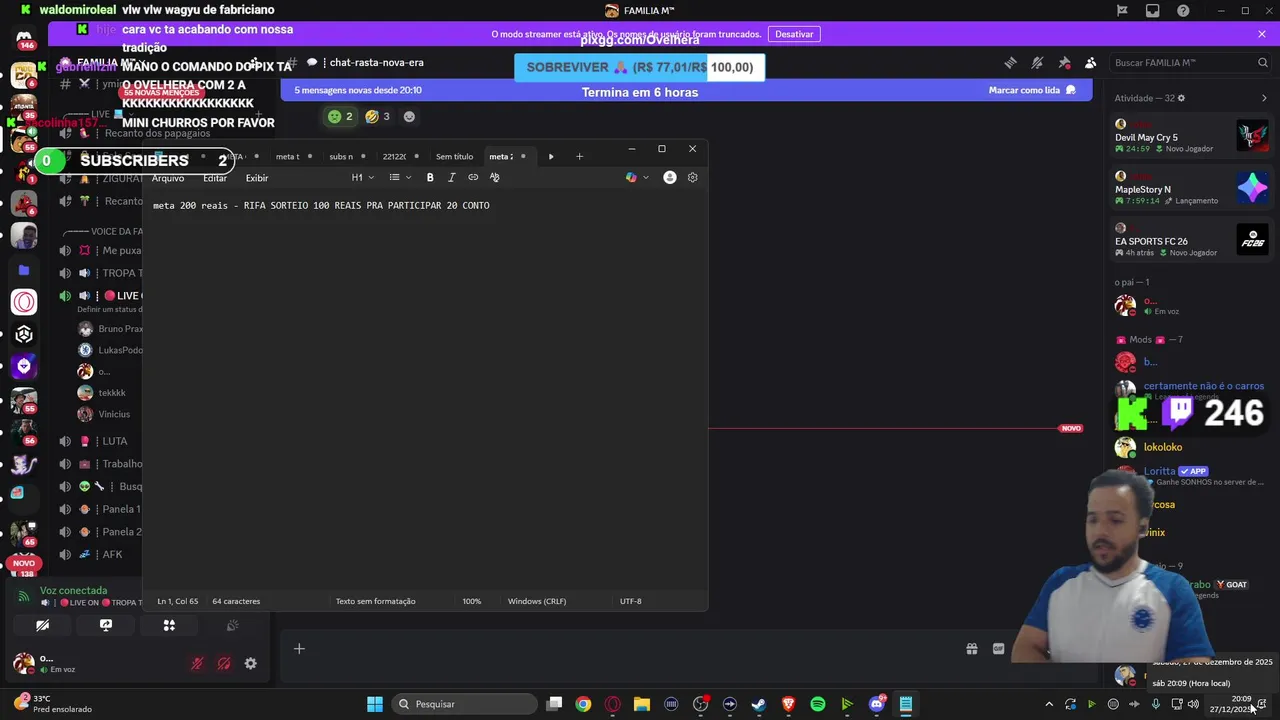
Task: Open Notepad settings gear
Action: tap(692, 177)
